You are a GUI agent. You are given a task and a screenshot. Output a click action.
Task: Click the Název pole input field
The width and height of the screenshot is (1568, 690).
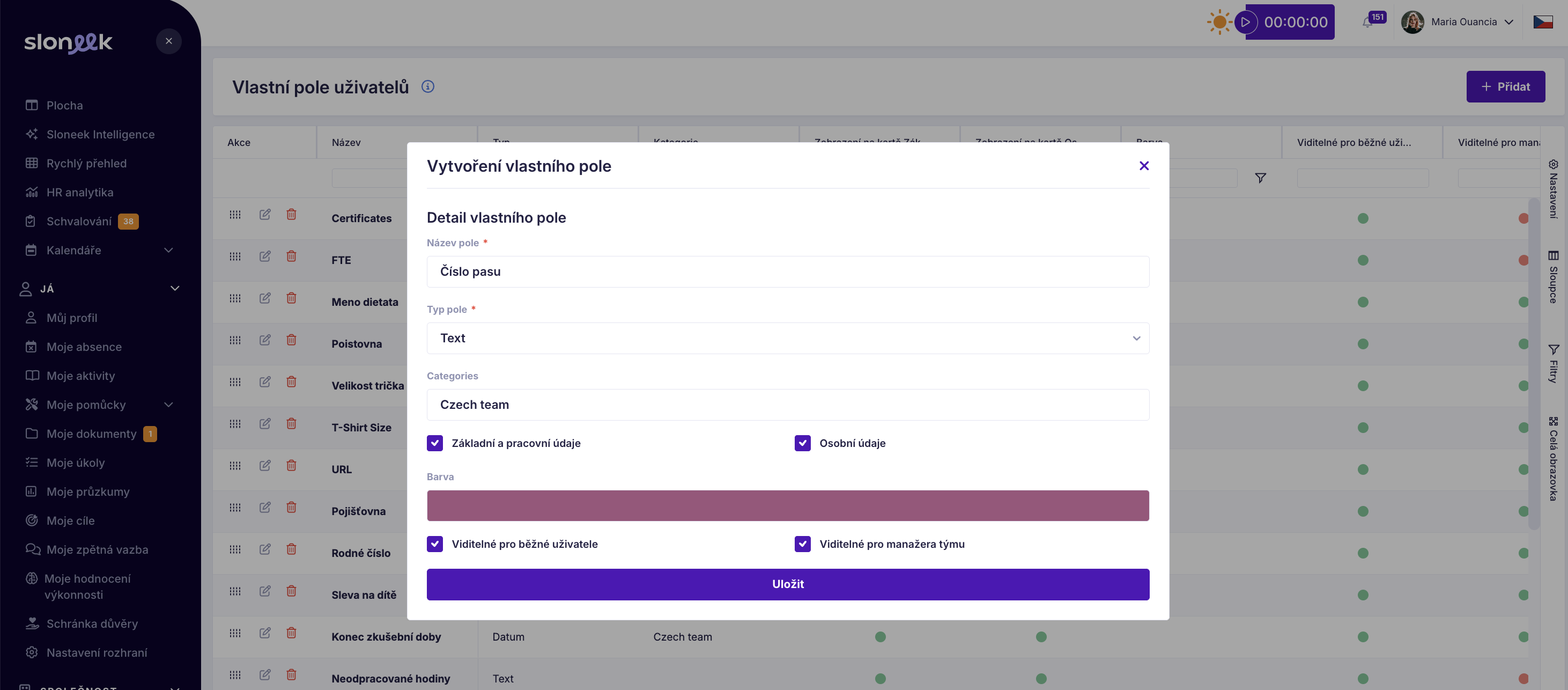(x=788, y=271)
